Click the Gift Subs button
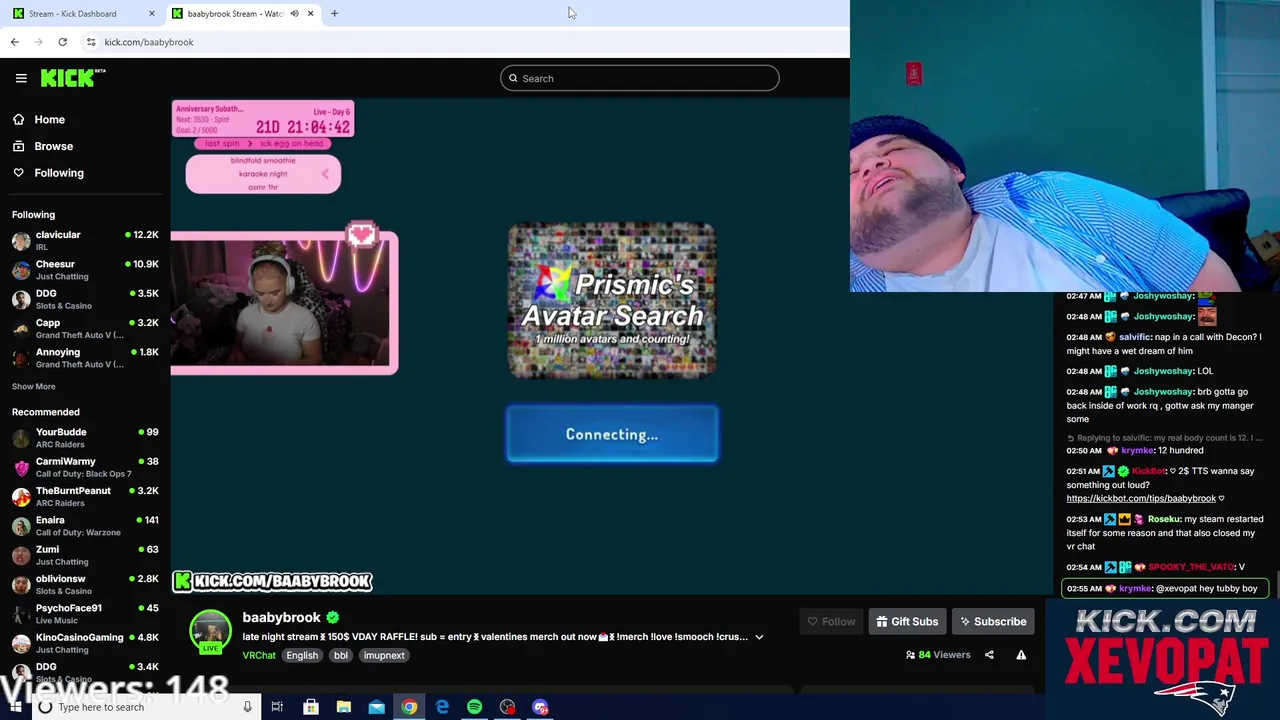 (907, 622)
